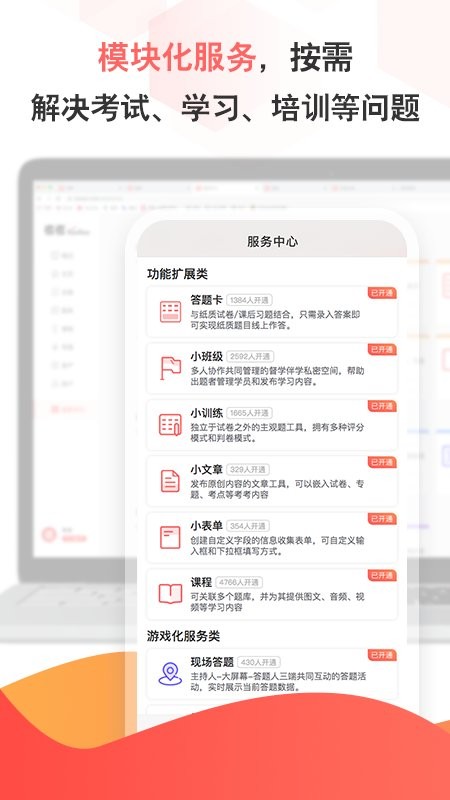This screenshot has width=450, height=800.
Task: Click 已开通 badge on 小训练 card
Action: [x=382, y=406]
